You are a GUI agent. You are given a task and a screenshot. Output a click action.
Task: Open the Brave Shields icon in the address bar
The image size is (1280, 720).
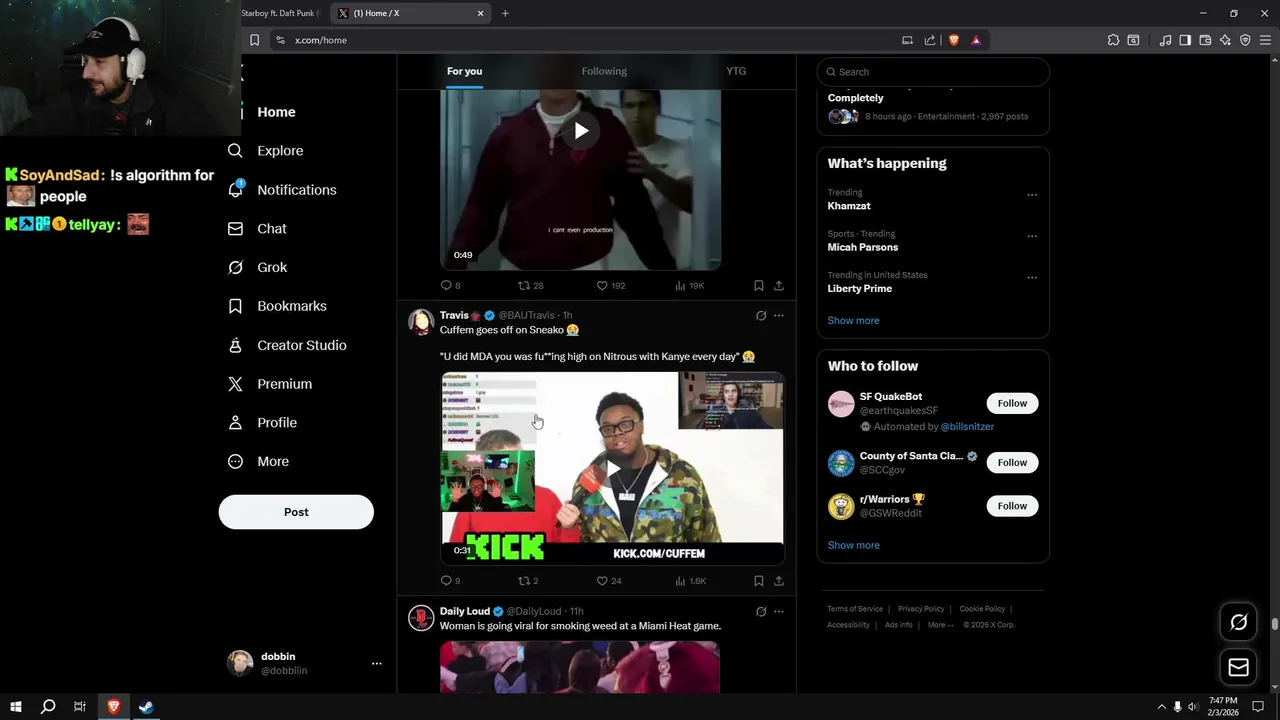[x=954, y=40]
